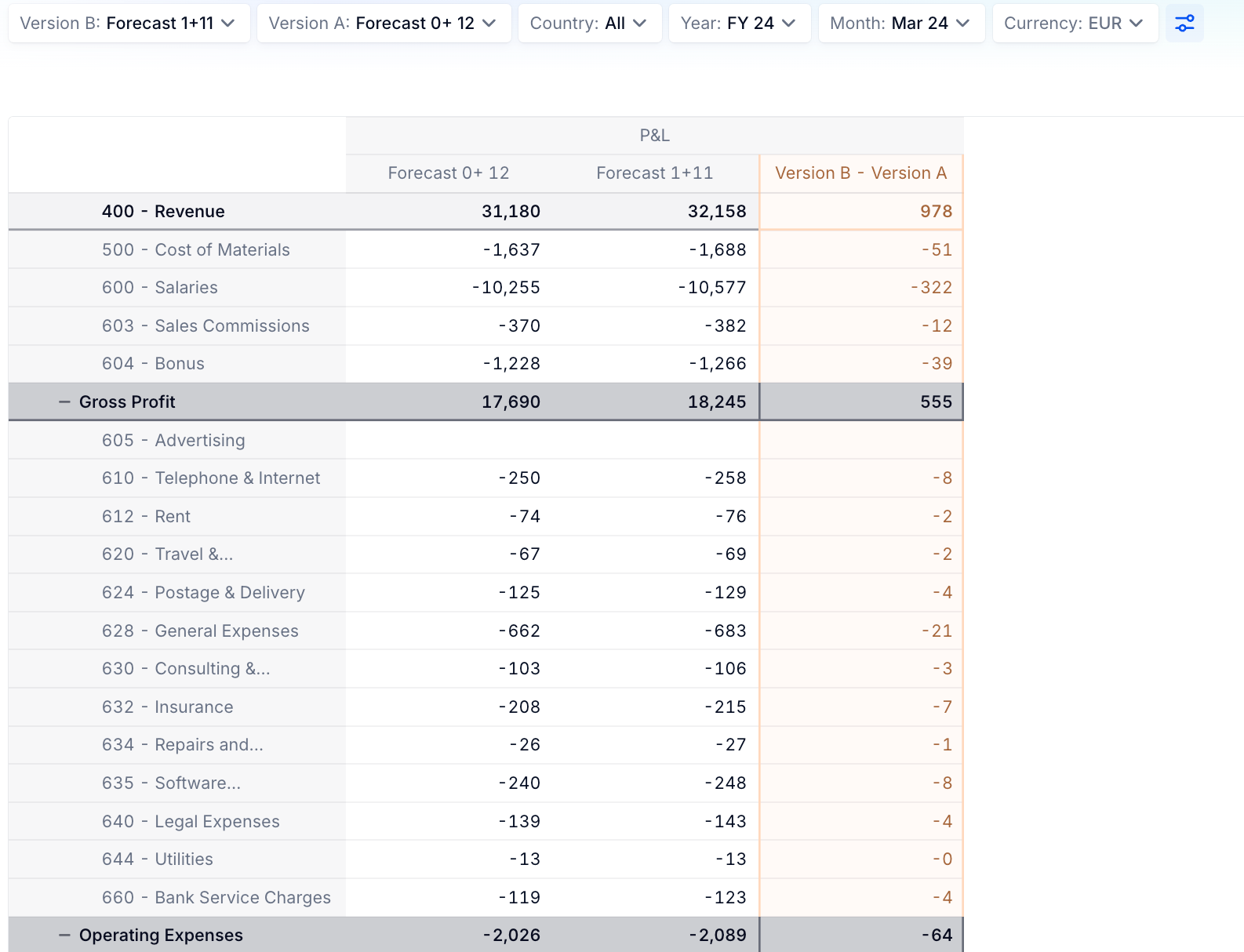Click Bonus value -1,266

pos(718,364)
